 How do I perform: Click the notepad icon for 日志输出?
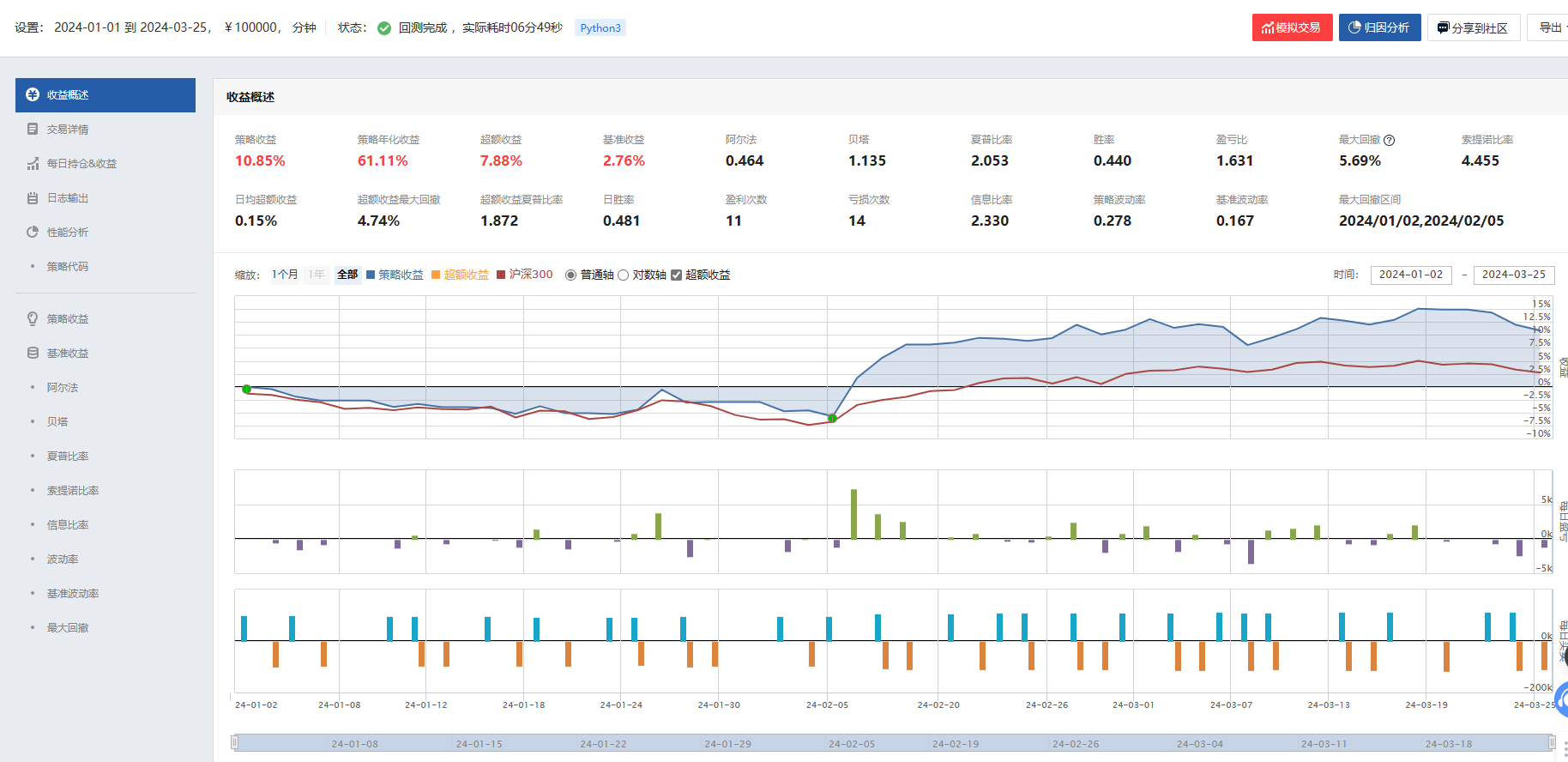pyautogui.click(x=33, y=198)
